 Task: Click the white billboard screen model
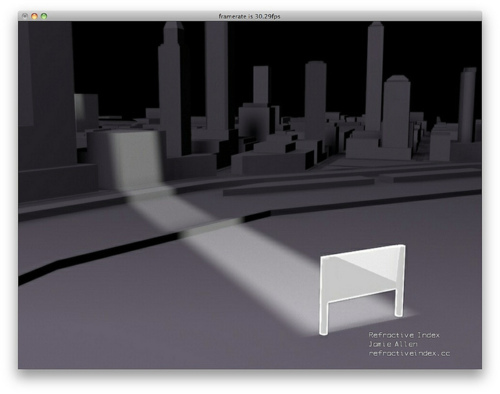[362, 289]
